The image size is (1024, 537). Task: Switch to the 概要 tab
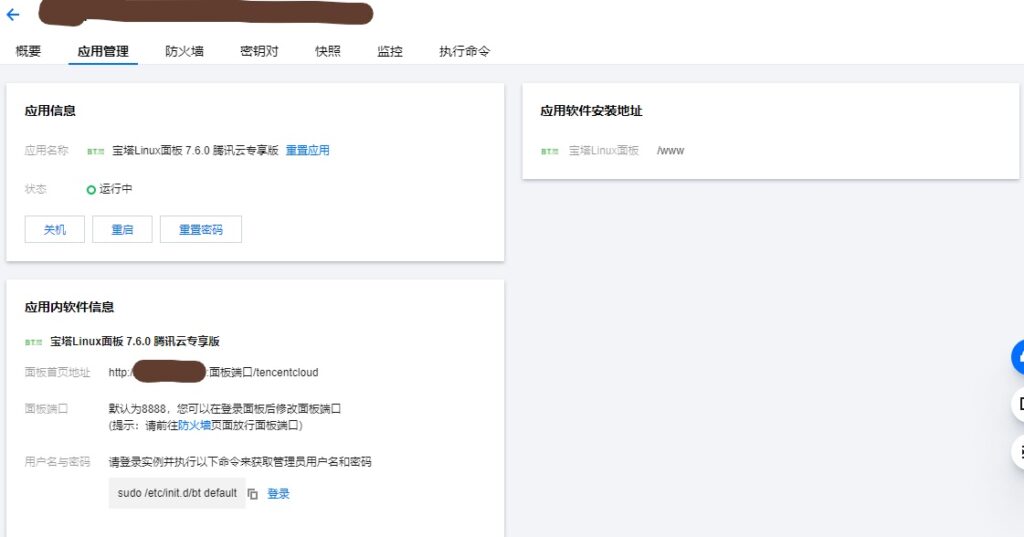28,51
